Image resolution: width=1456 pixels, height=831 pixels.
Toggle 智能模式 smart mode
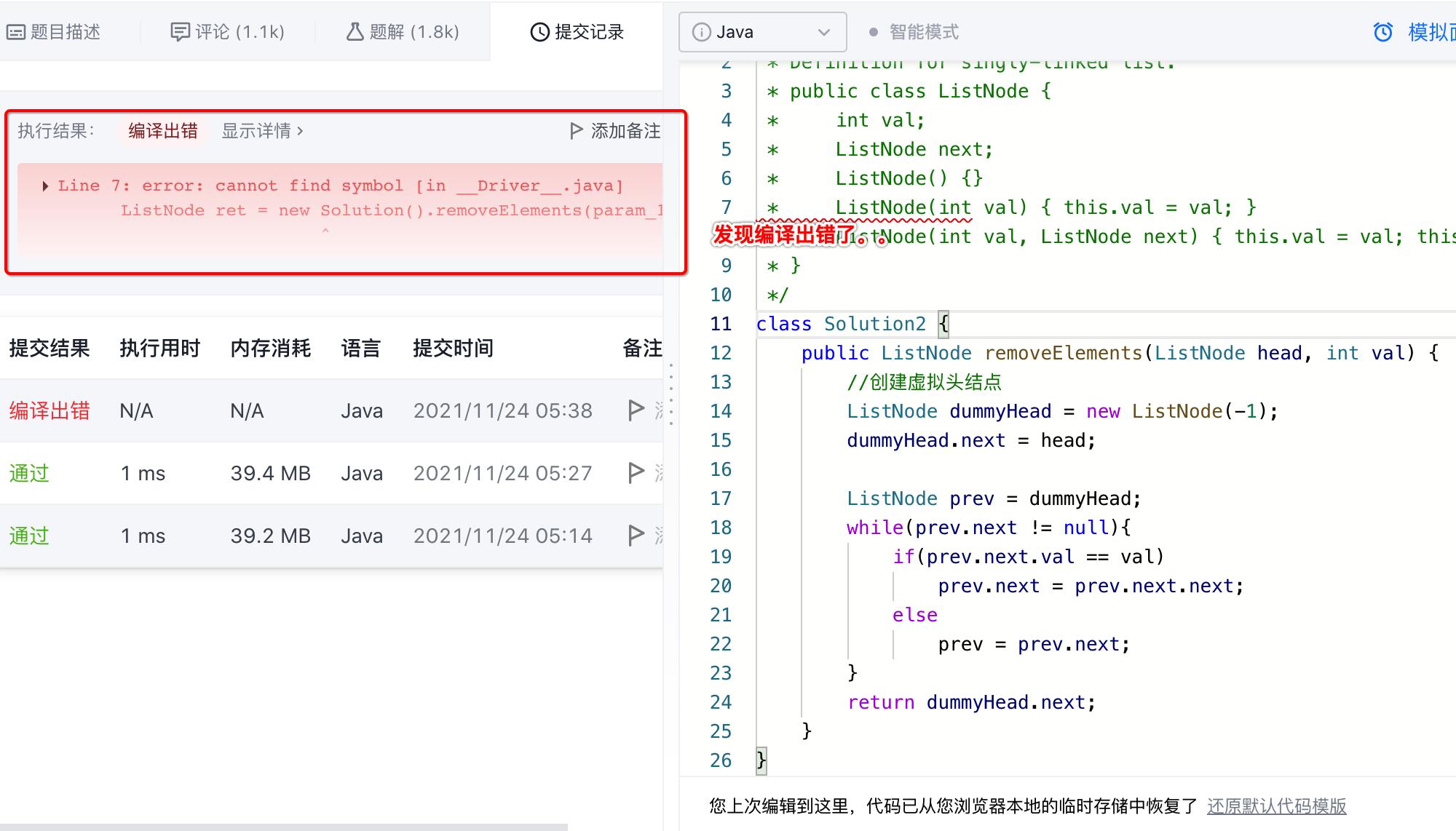[914, 32]
